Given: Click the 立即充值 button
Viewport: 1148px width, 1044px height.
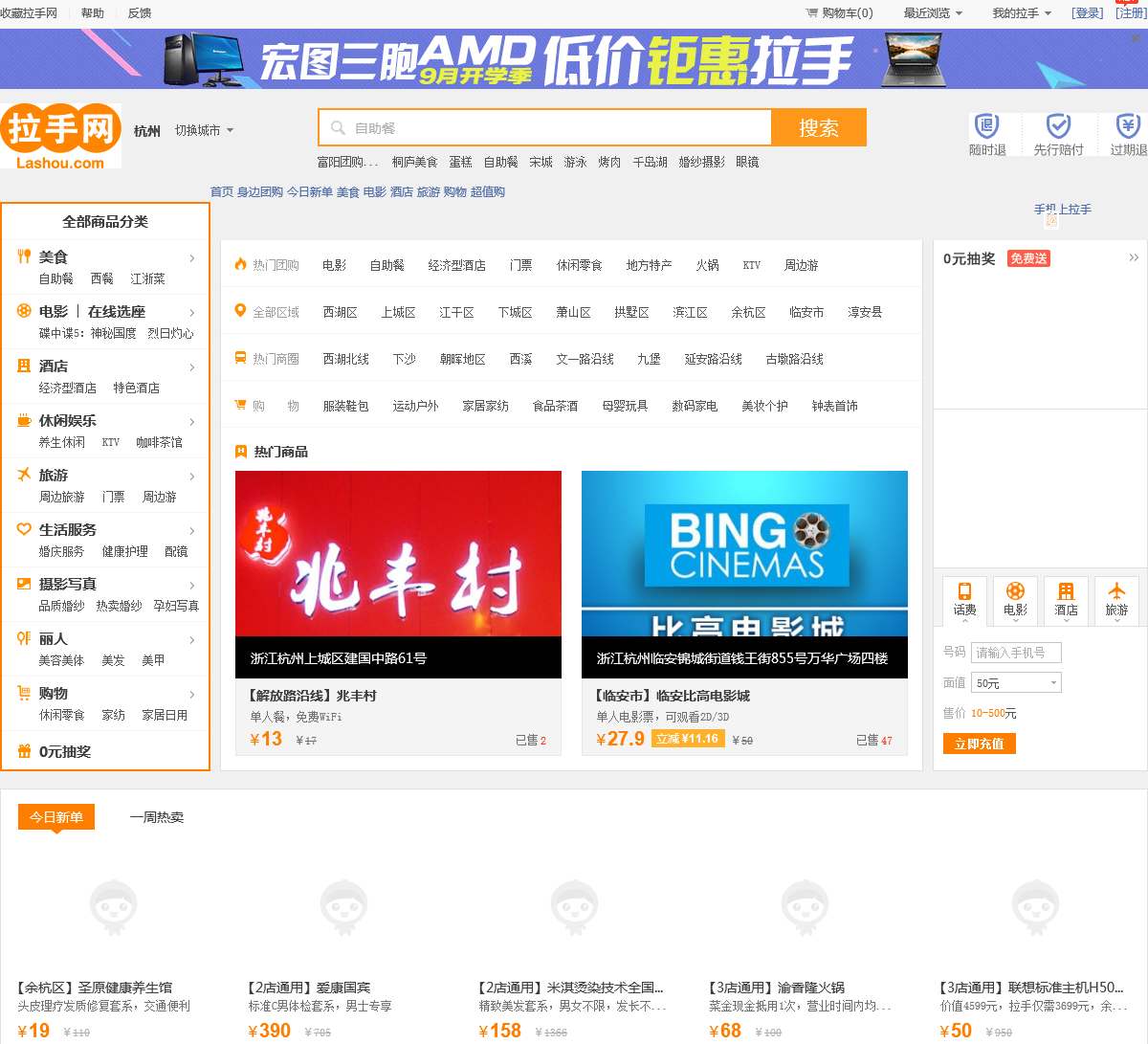Looking at the screenshot, I should tap(980, 744).
